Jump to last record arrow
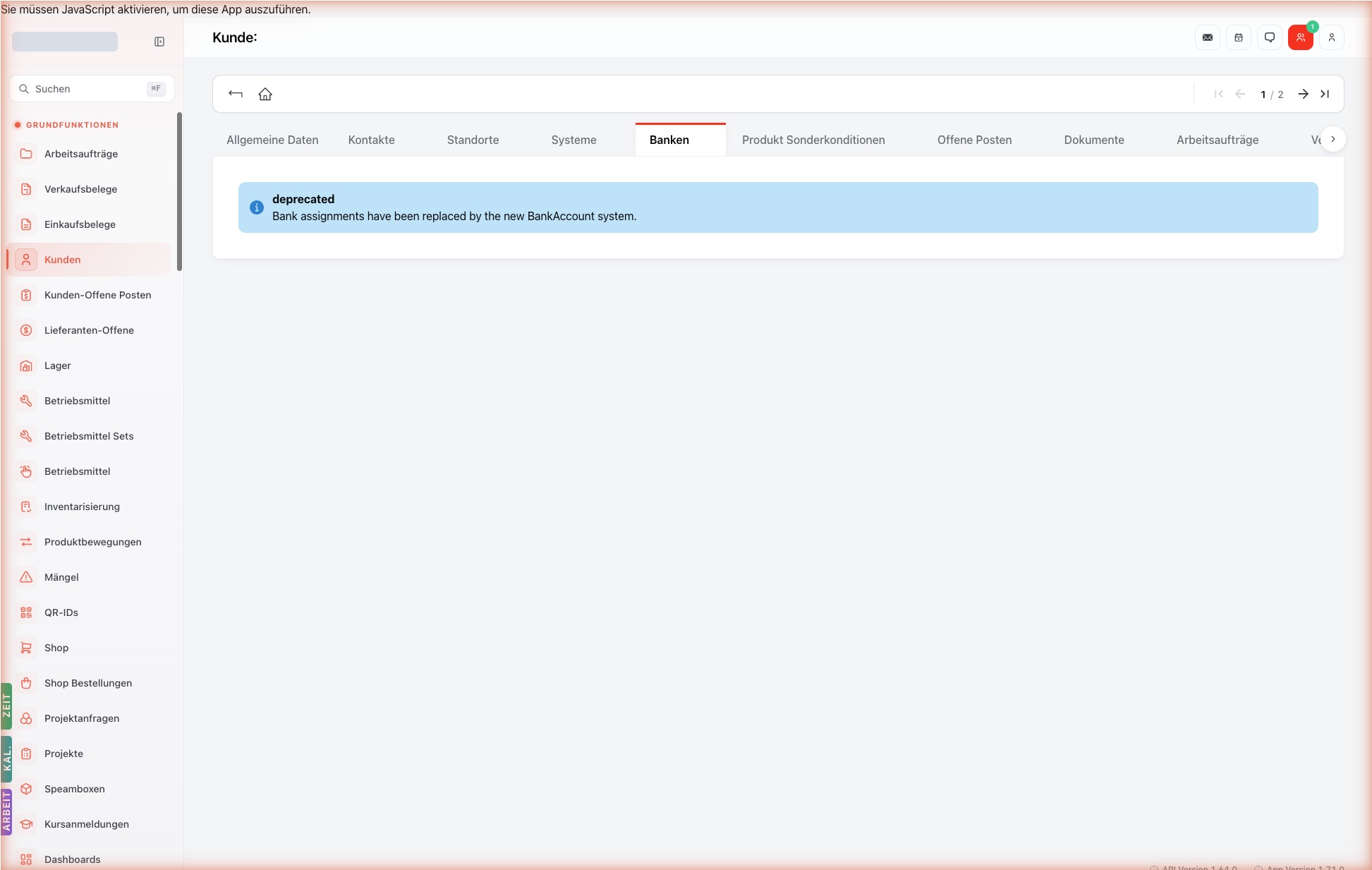 (x=1325, y=94)
